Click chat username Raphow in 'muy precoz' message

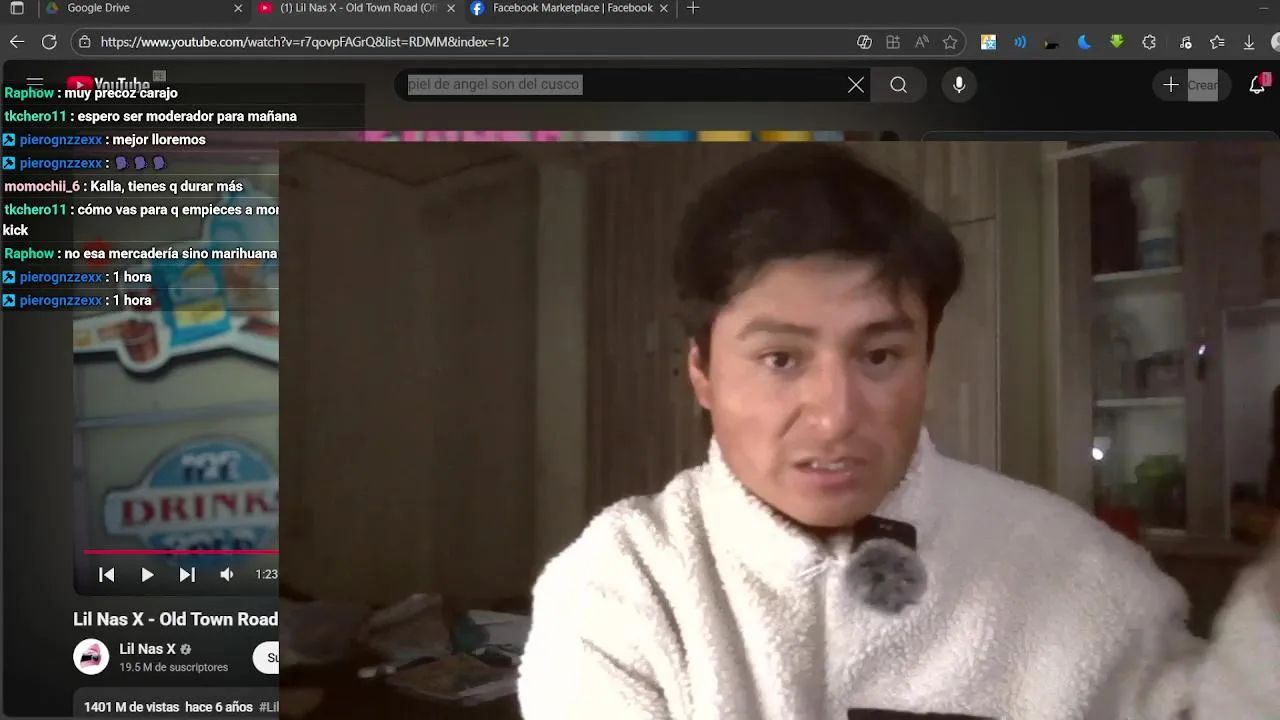(x=29, y=93)
